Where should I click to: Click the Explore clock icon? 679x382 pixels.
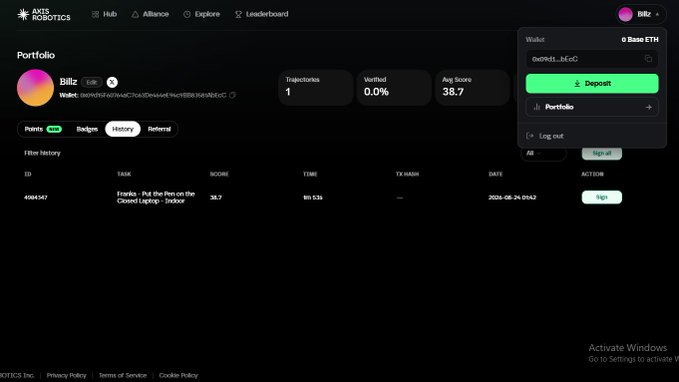tap(187, 14)
